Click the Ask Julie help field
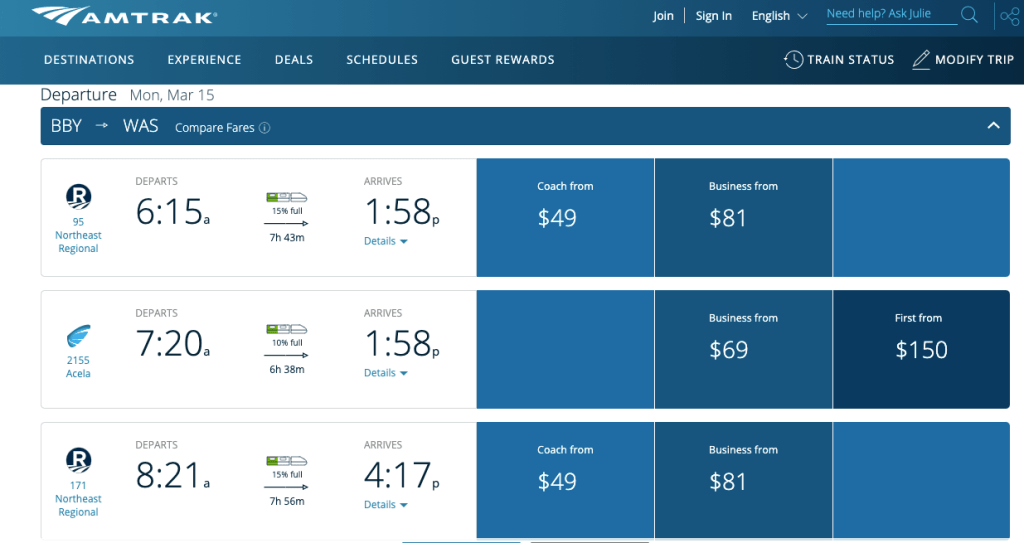The width and height of the screenshot is (1024, 543). [890, 15]
